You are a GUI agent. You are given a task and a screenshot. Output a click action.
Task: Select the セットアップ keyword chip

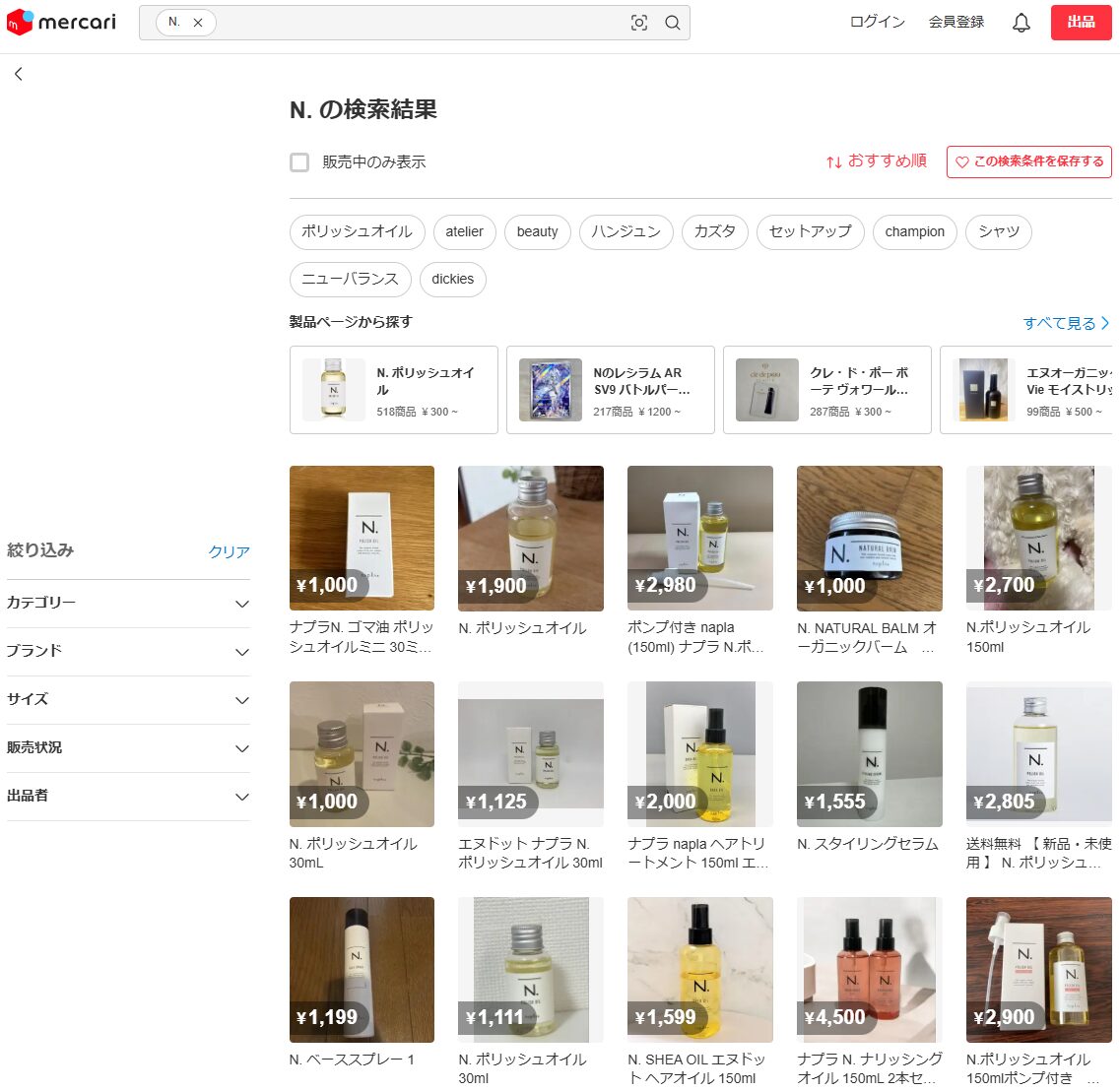pyautogui.click(x=810, y=232)
